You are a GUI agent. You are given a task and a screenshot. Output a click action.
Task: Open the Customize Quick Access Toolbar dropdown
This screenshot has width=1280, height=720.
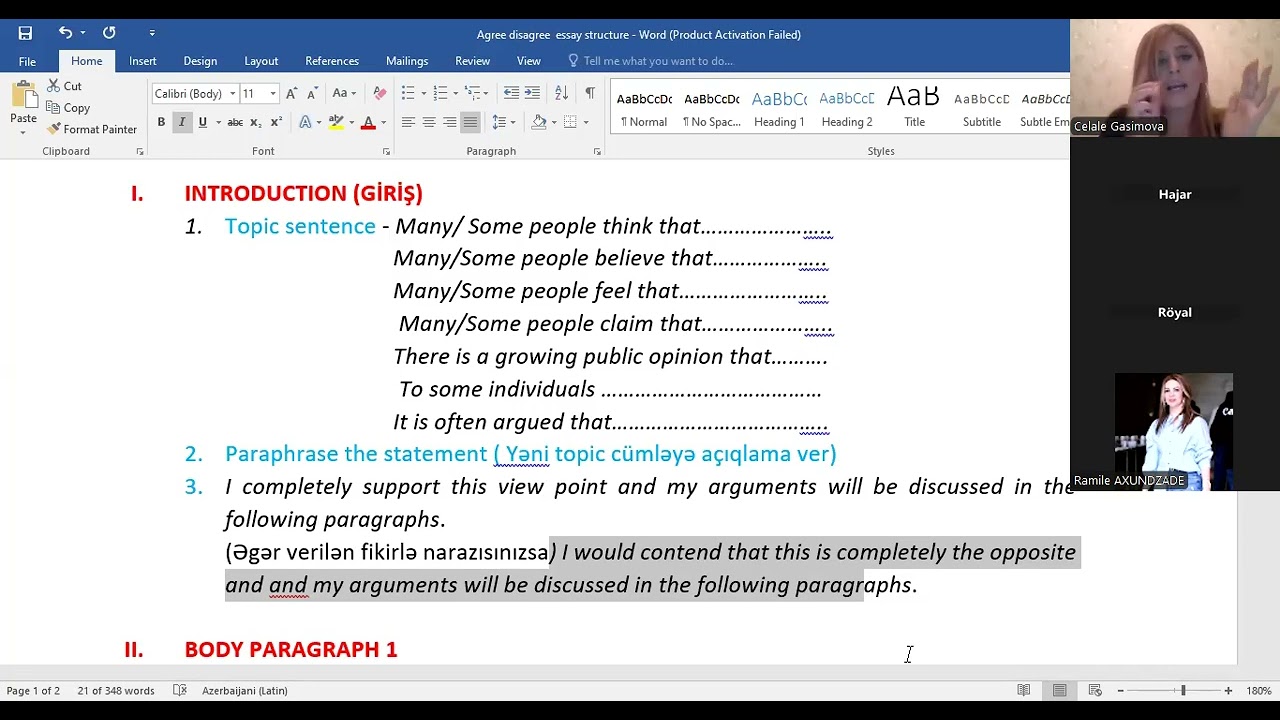click(x=152, y=33)
